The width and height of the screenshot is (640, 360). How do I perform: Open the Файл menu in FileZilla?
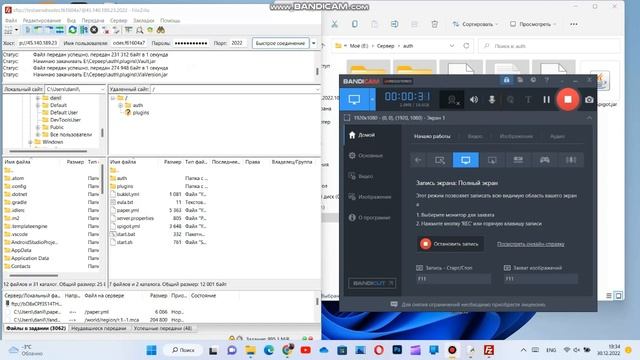11,20
